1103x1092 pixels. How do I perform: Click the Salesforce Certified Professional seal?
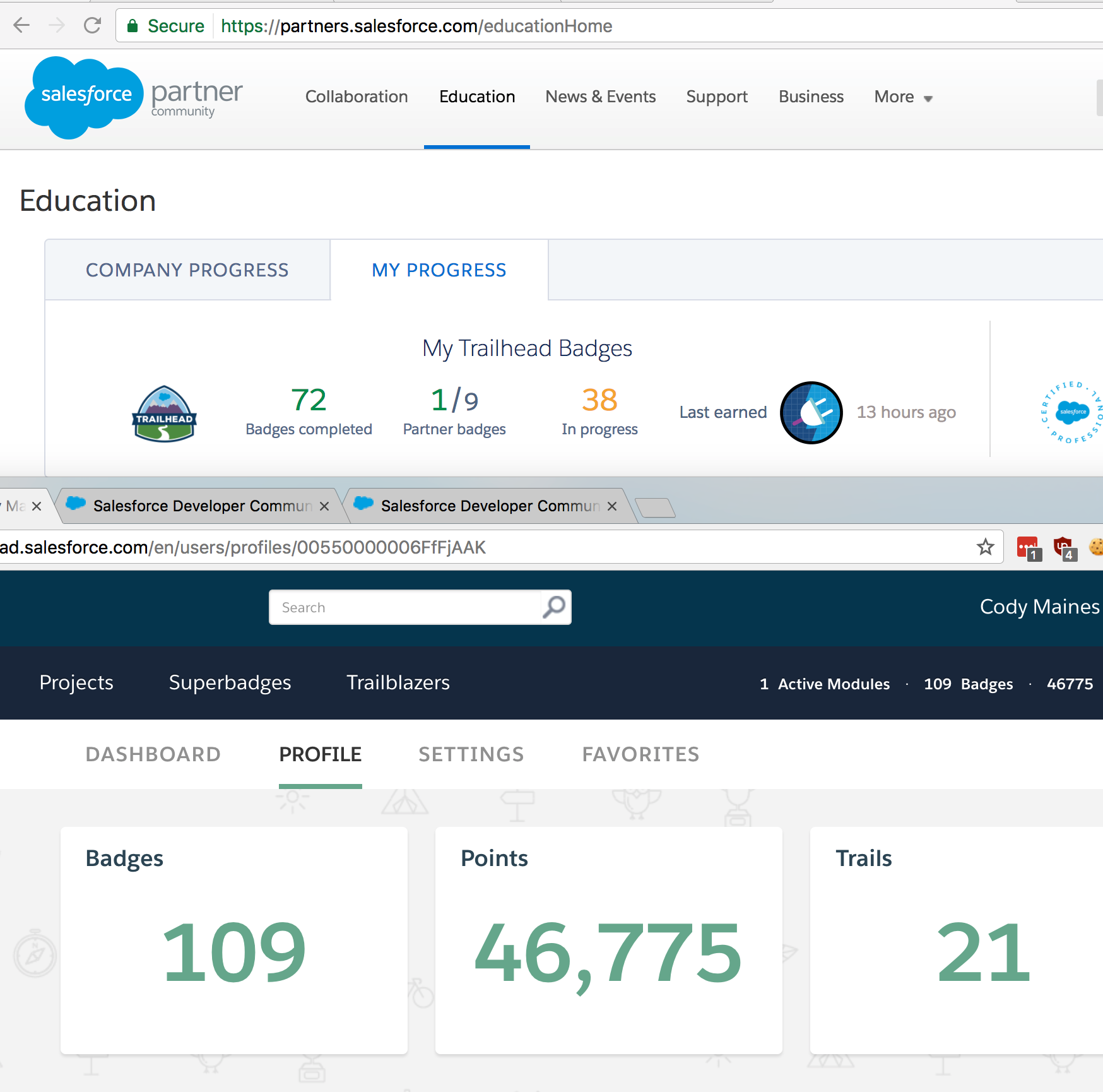pyautogui.click(x=1069, y=413)
